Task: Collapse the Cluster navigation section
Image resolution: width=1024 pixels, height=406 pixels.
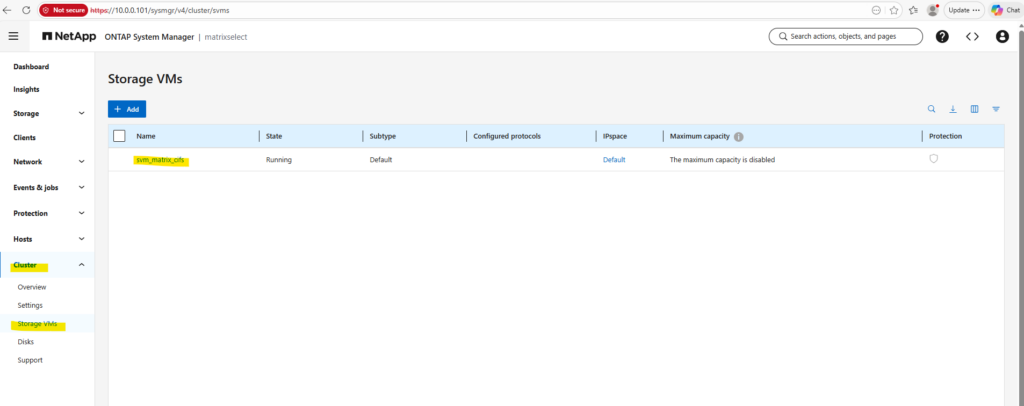Action: pos(81,265)
